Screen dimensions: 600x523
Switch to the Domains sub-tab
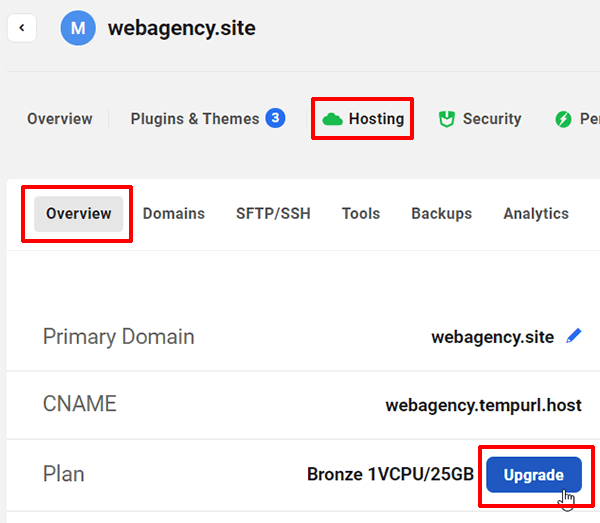coord(173,214)
